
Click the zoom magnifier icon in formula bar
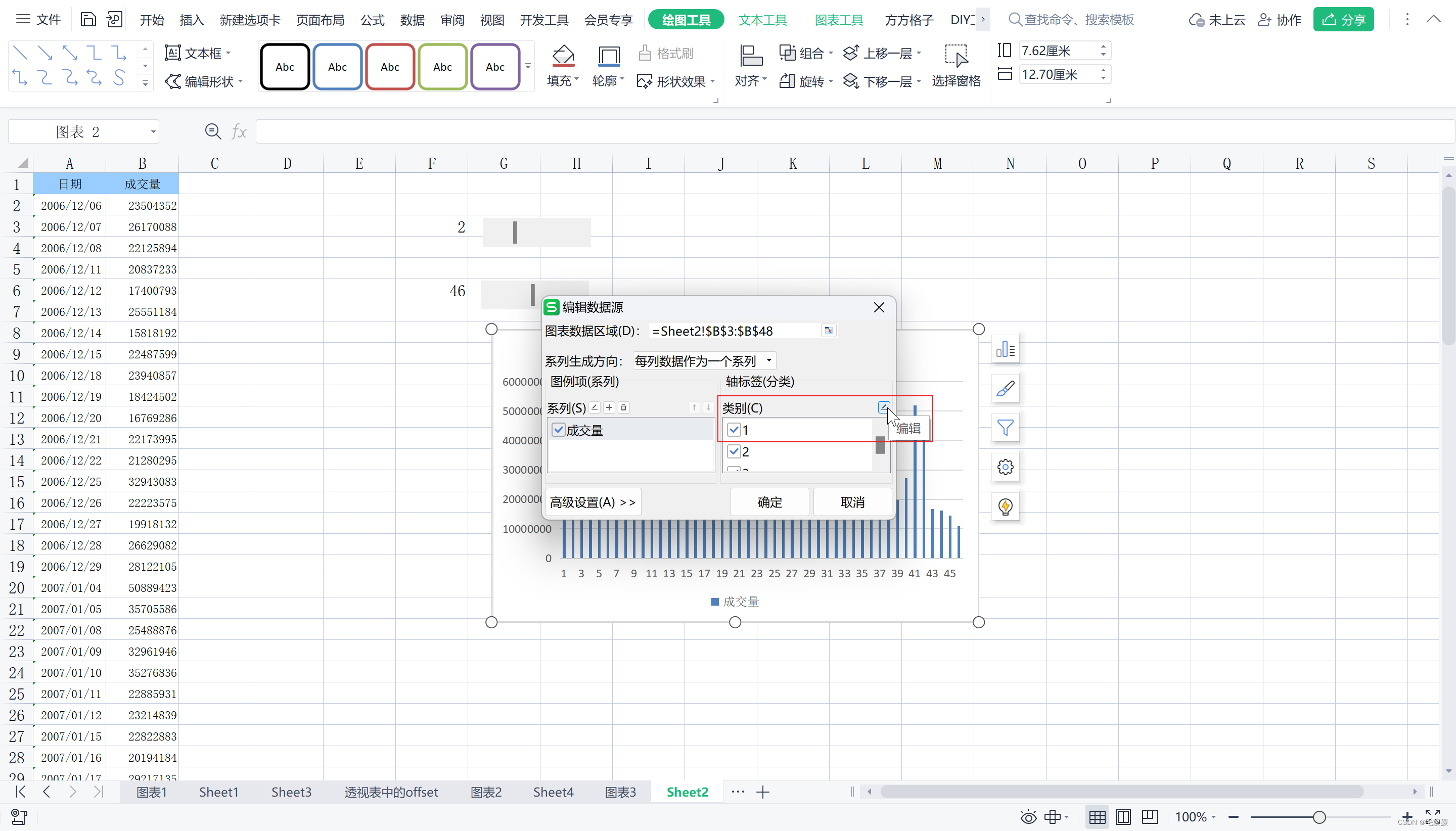[x=213, y=132]
